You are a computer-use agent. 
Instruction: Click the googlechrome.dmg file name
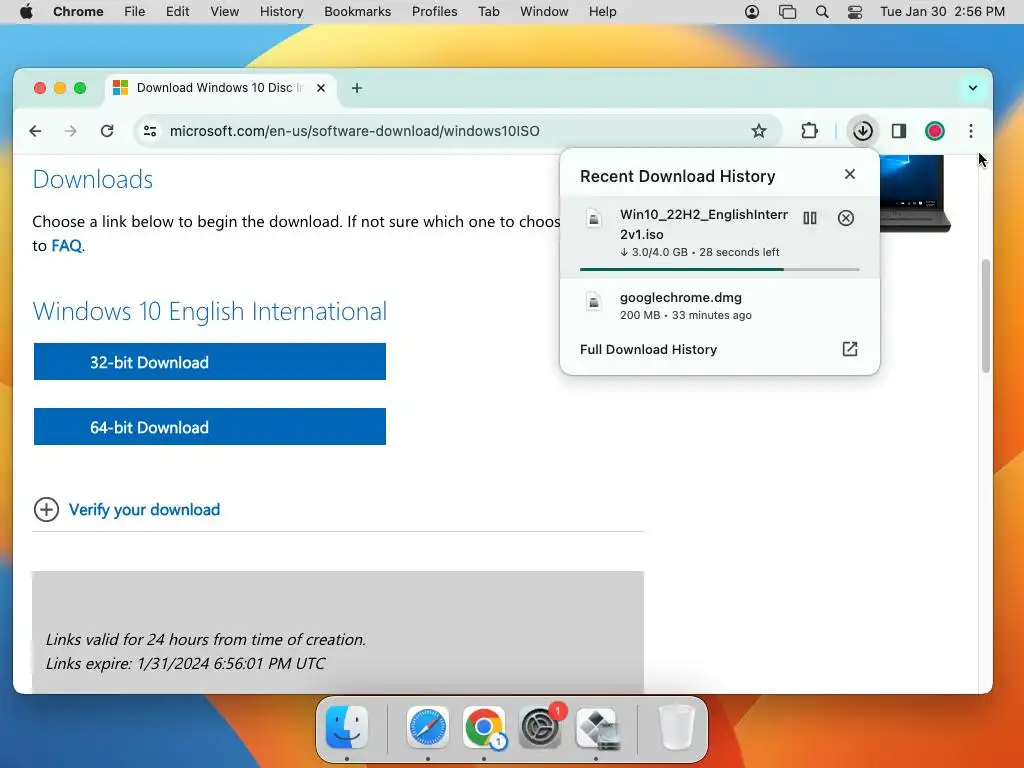click(680, 298)
